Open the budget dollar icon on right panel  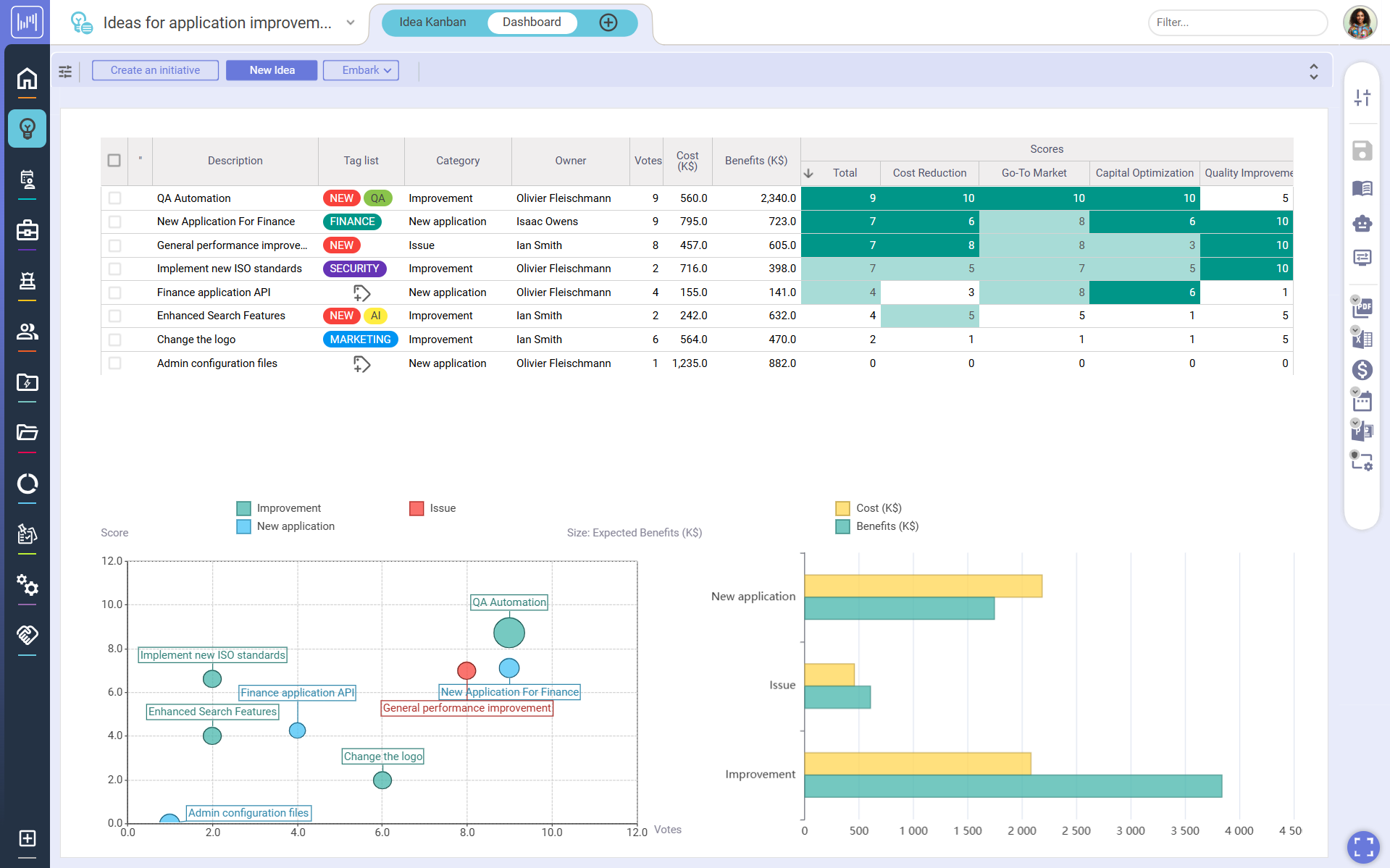1362,370
